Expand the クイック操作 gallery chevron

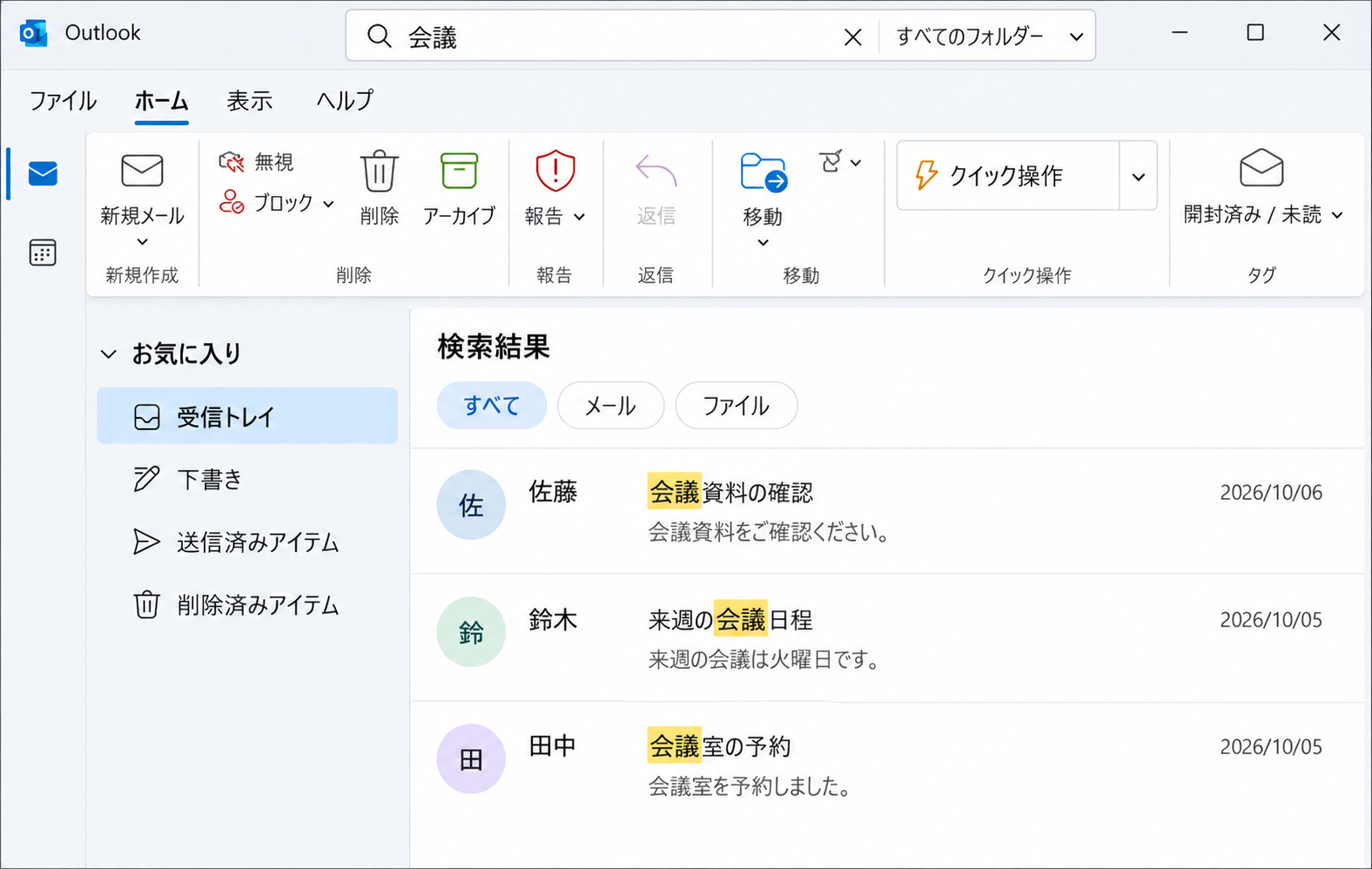pos(1138,177)
